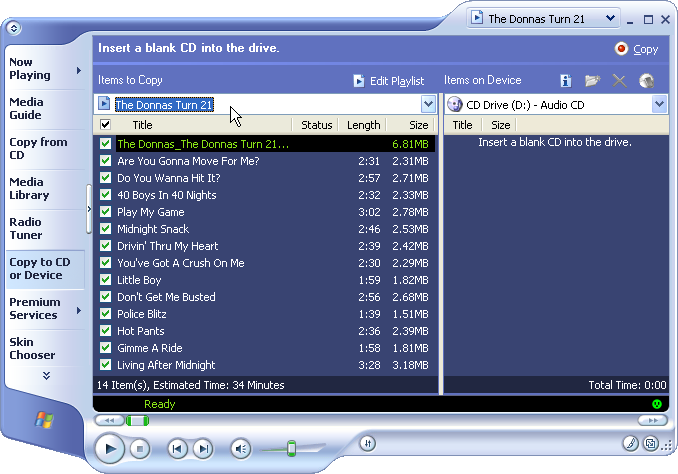Click the Copy text button
Image resolution: width=678 pixels, height=474 pixels.
tap(646, 49)
